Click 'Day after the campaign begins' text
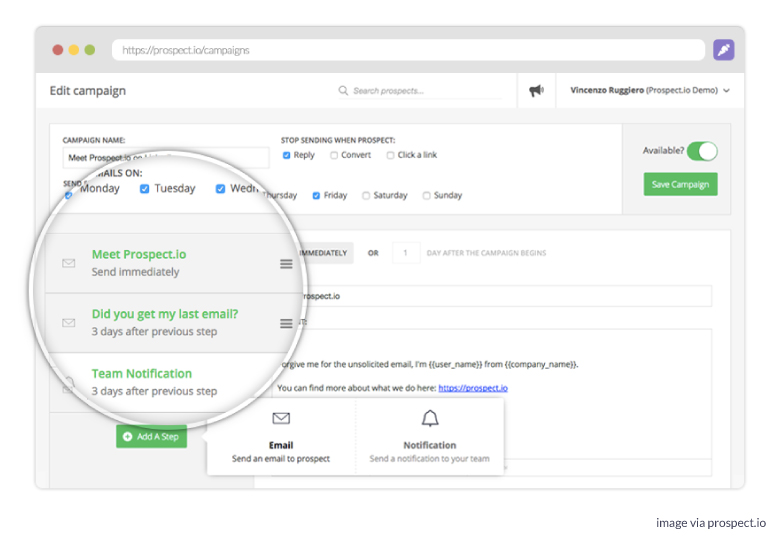Screen dimensions: 780x541 (487, 253)
